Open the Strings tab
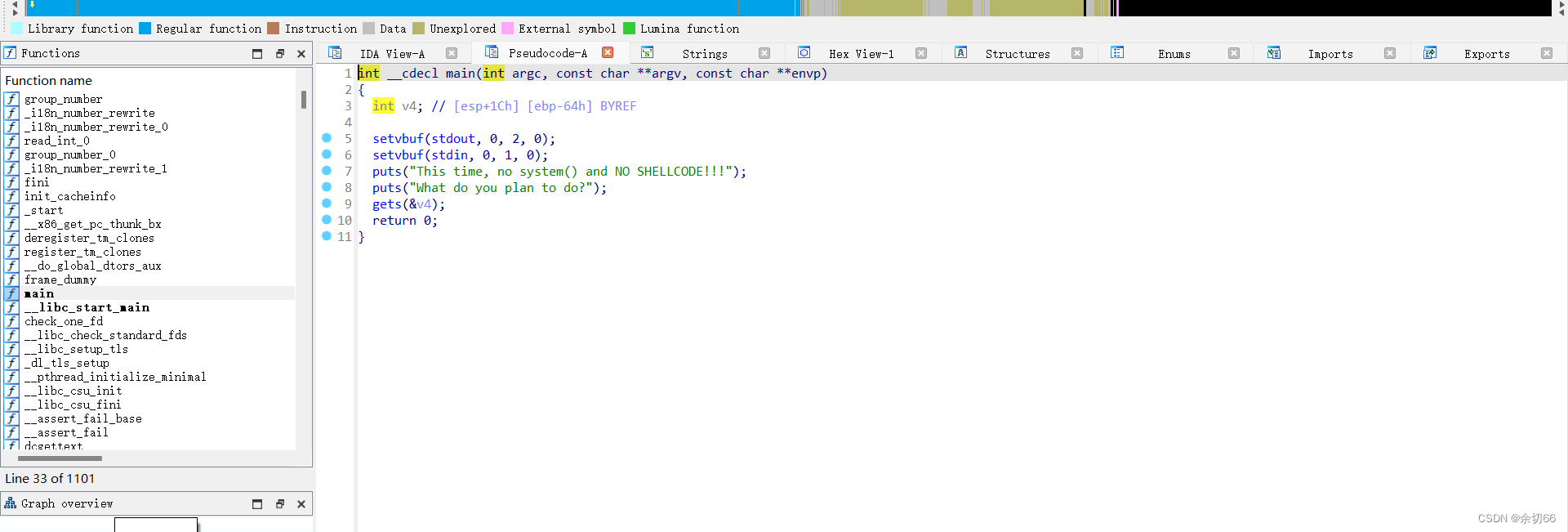Image resolution: width=1568 pixels, height=532 pixels. pos(705,54)
